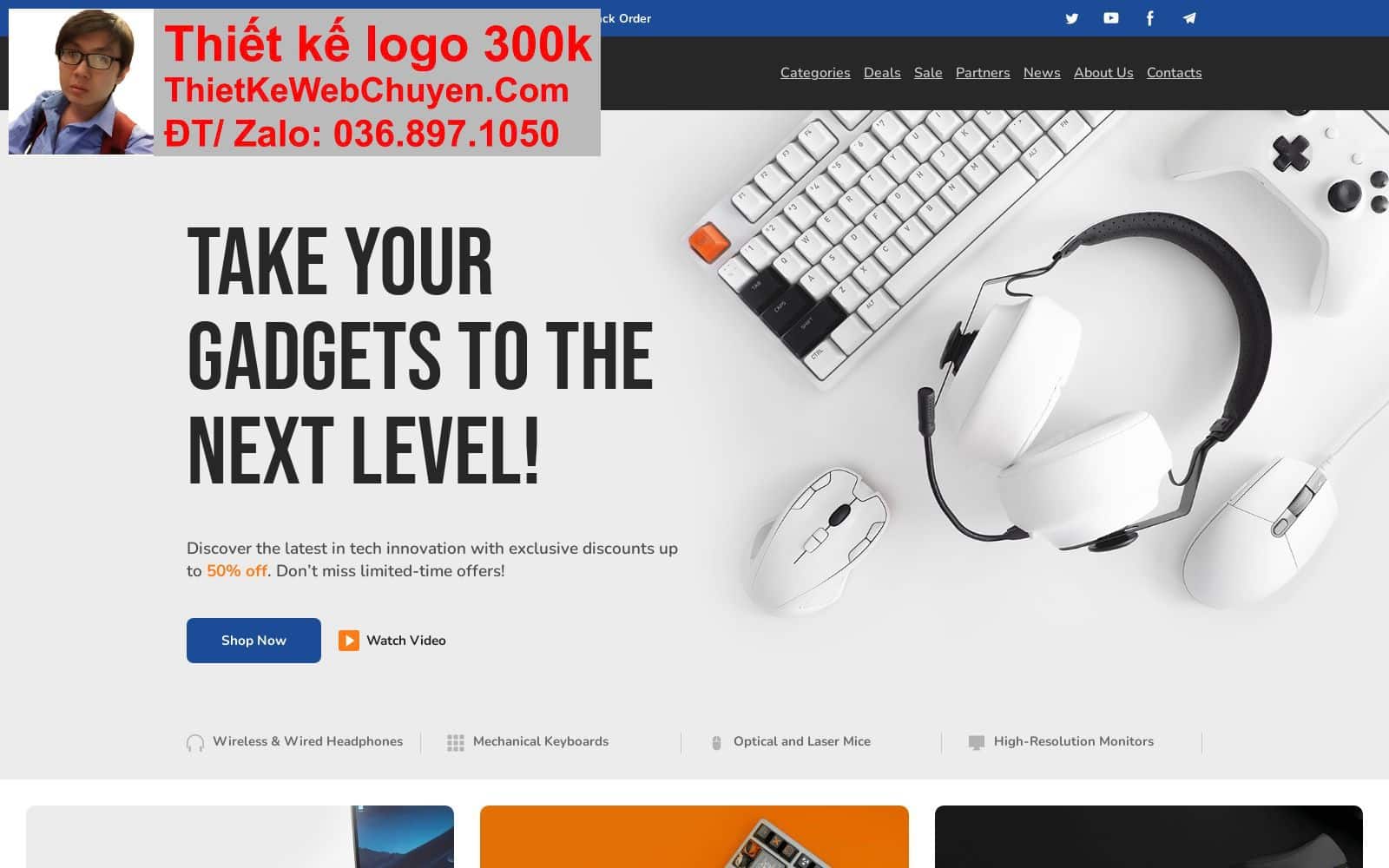Open the News navigation link

point(1042,73)
